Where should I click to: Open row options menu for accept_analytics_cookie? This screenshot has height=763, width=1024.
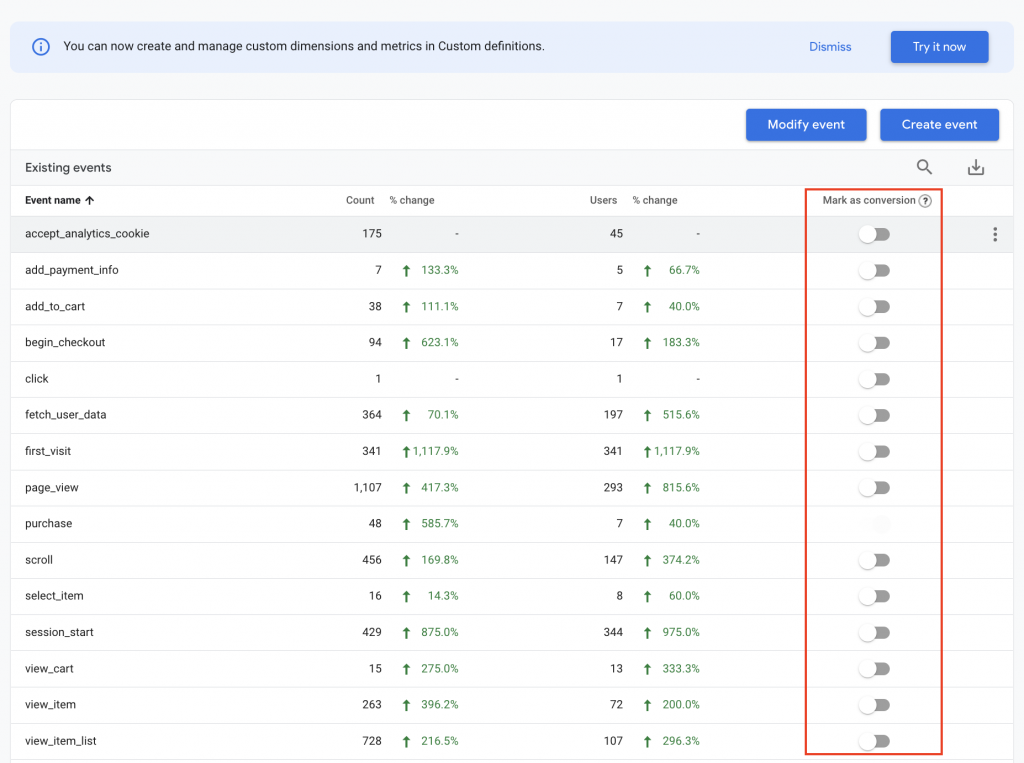[x=995, y=234]
